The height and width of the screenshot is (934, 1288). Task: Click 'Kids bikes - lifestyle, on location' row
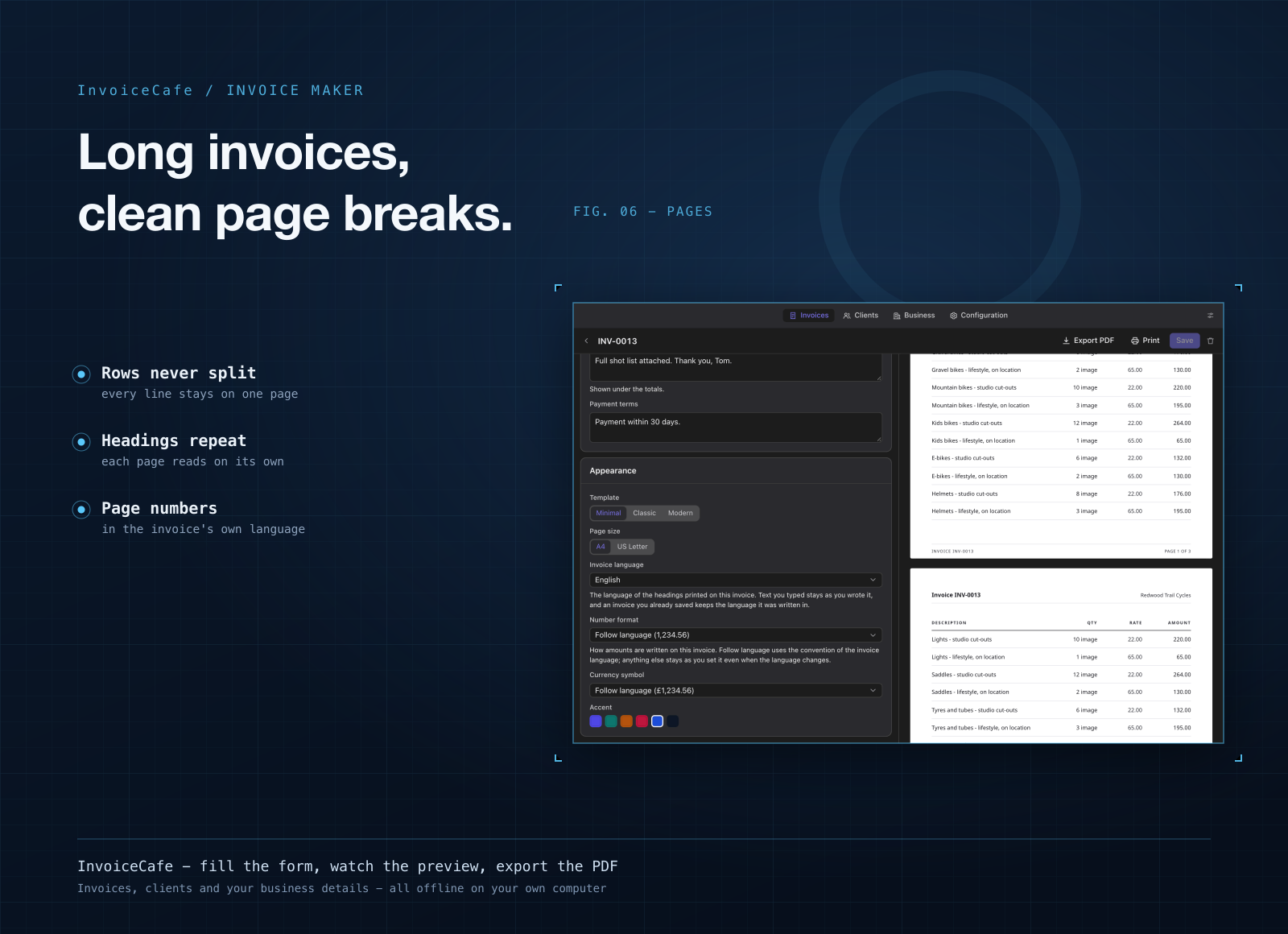(1061, 441)
